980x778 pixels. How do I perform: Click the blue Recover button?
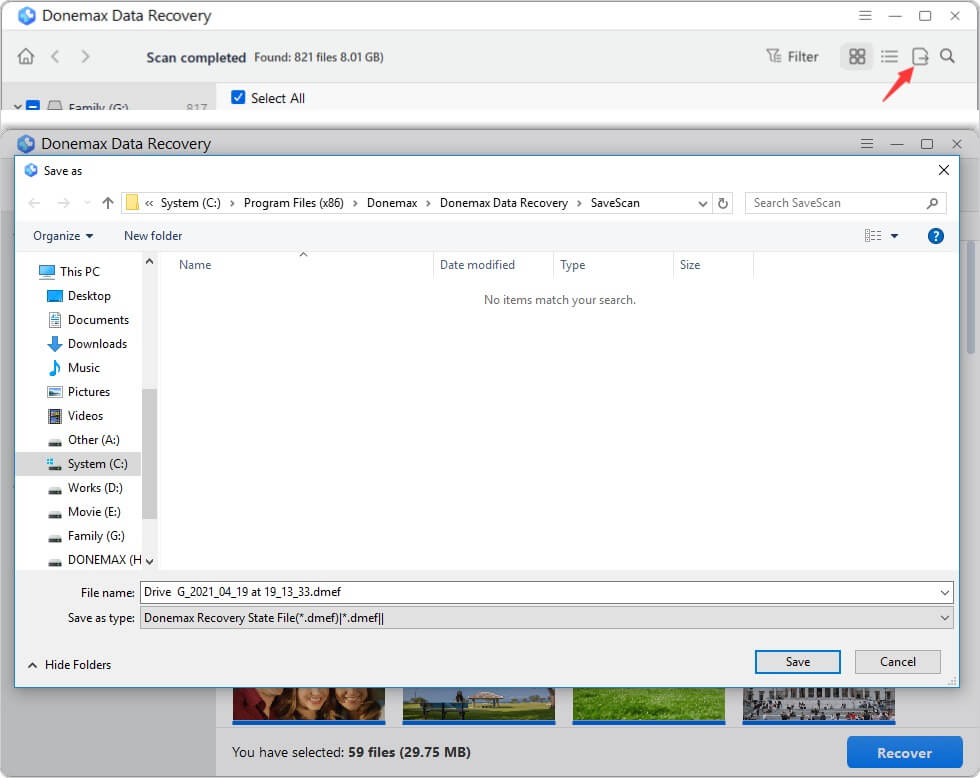[x=903, y=753]
